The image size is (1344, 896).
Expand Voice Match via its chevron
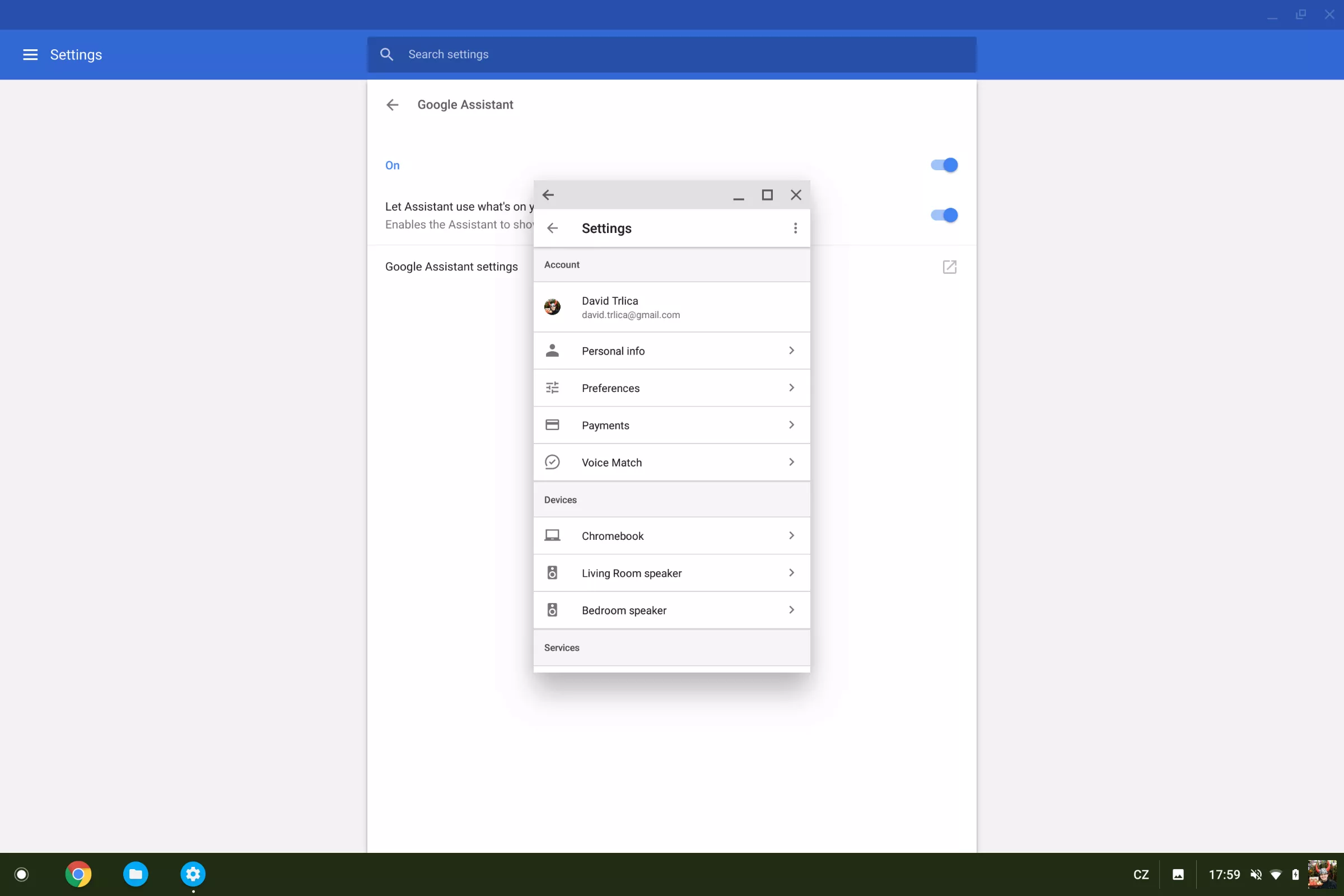[x=791, y=461]
